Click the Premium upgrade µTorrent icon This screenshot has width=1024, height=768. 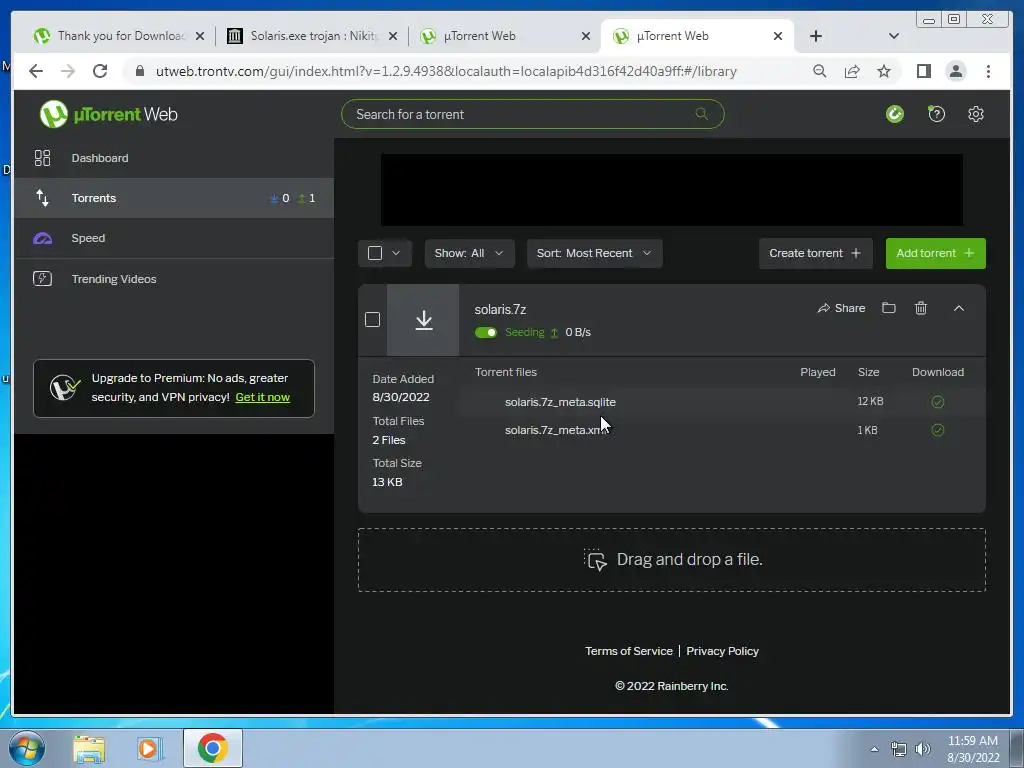pyautogui.click(x=65, y=388)
